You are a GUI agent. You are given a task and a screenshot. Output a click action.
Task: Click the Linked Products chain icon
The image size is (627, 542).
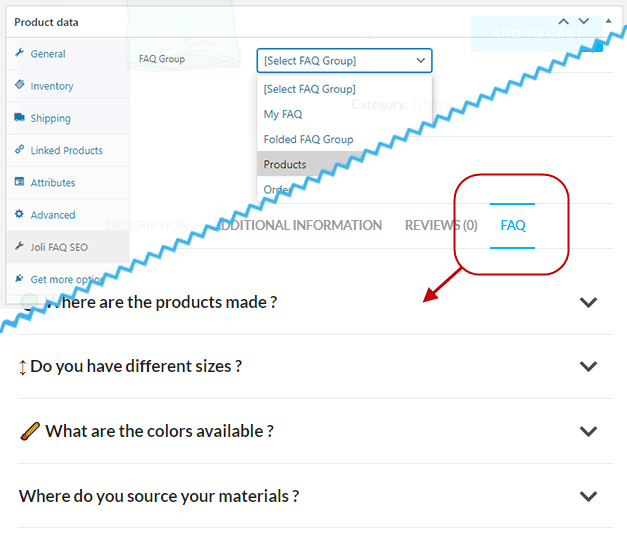tap(20, 149)
